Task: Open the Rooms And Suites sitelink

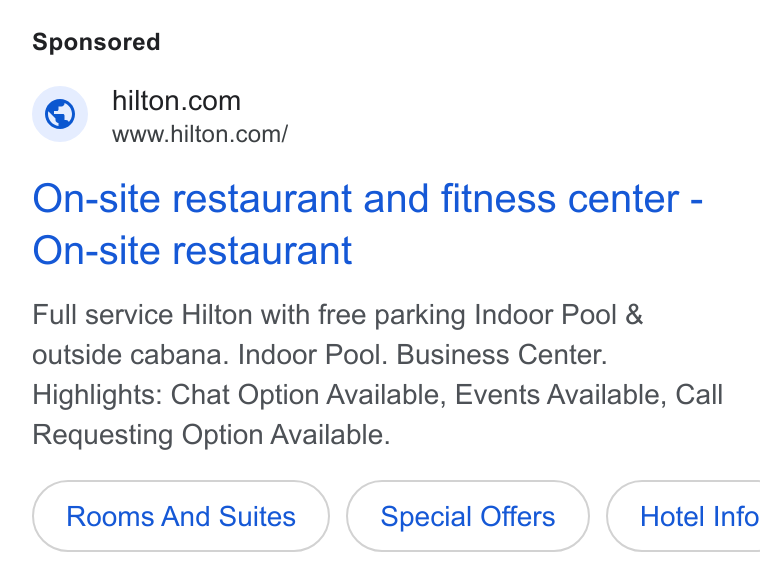Action: click(x=181, y=516)
